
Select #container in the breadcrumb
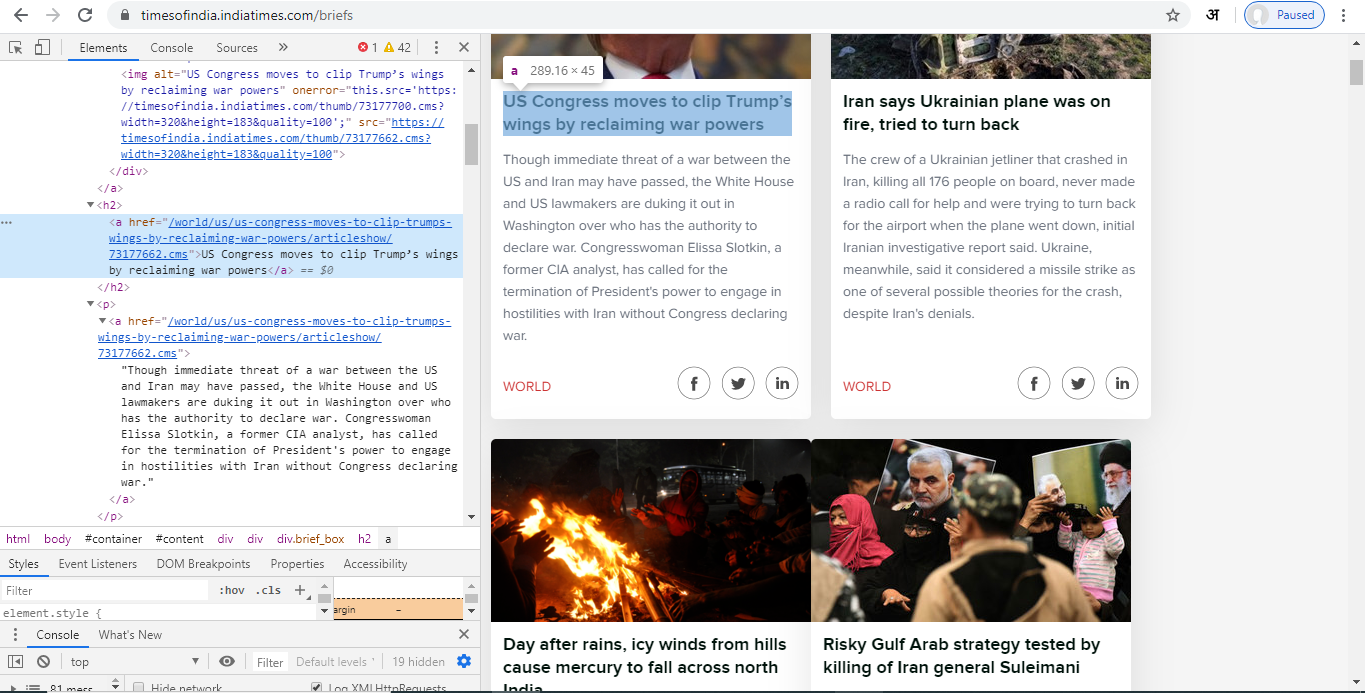(x=113, y=539)
